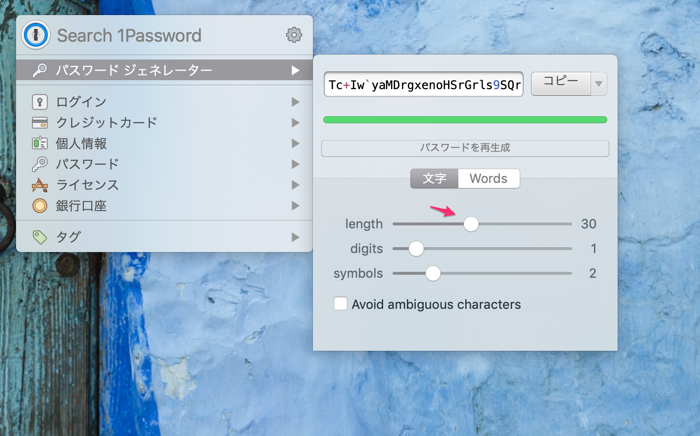Image resolution: width=700 pixels, height=436 pixels.
Task: Click the 1Password logo icon
Action: pos(36,35)
